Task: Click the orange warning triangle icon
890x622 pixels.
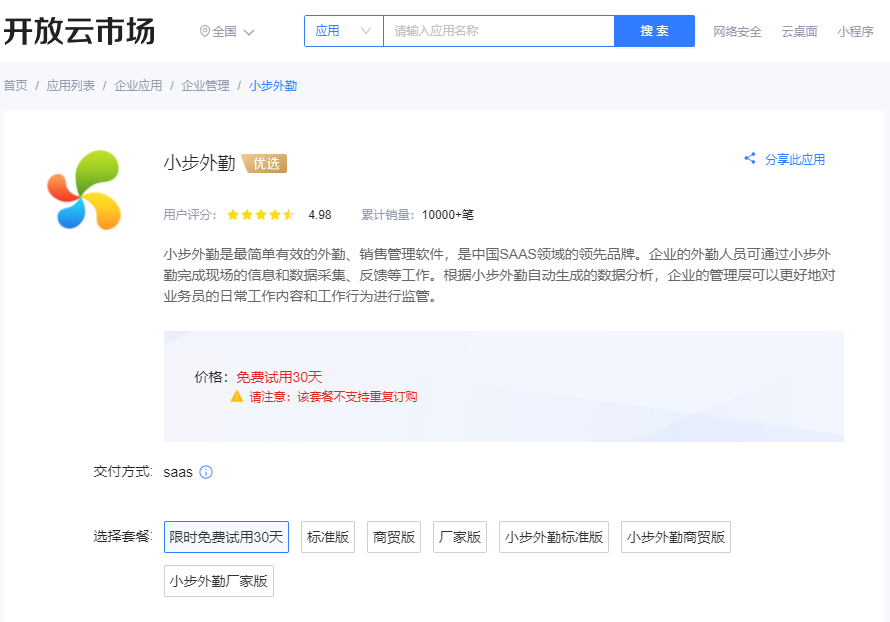Action: [x=237, y=396]
